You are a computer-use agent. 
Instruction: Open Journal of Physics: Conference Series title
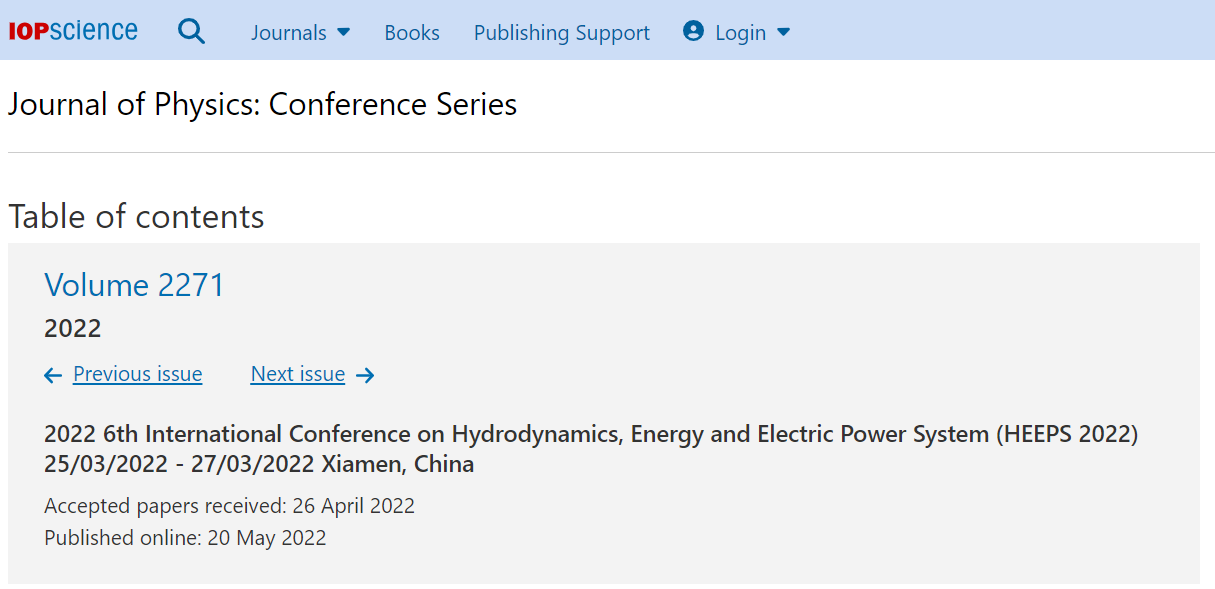pos(262,105)
